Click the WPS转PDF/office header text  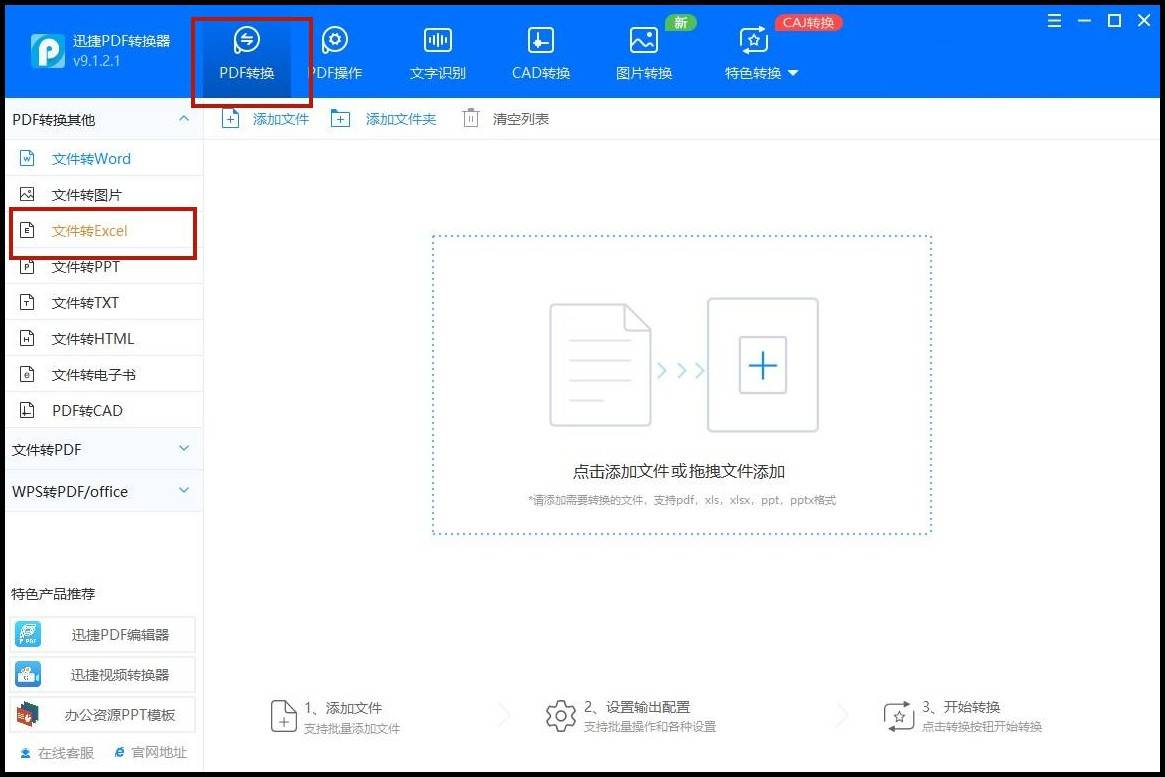(x=70, y=492)
